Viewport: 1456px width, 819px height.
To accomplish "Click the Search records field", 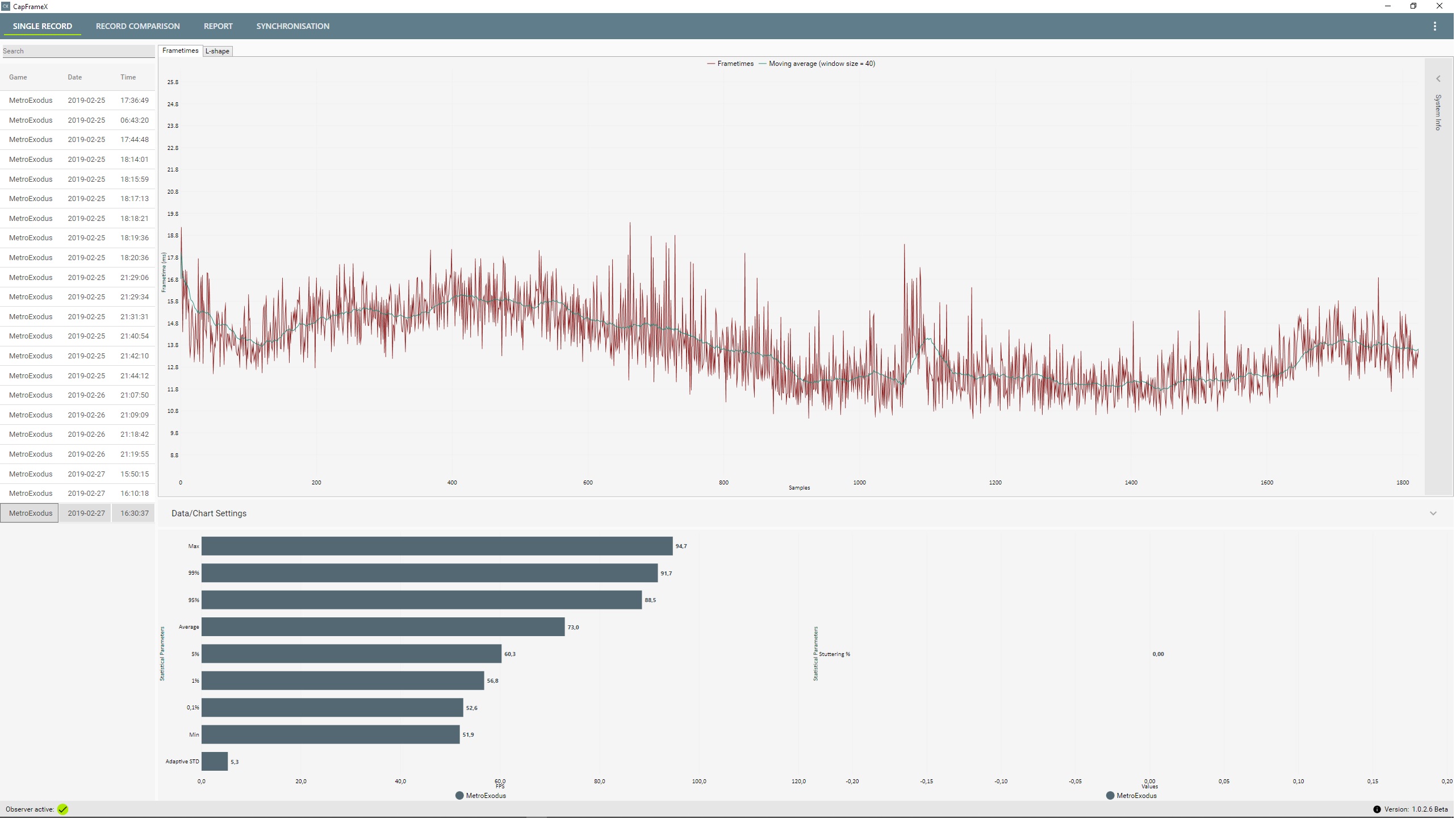I will pyautogui.click(x=78, y=51).
